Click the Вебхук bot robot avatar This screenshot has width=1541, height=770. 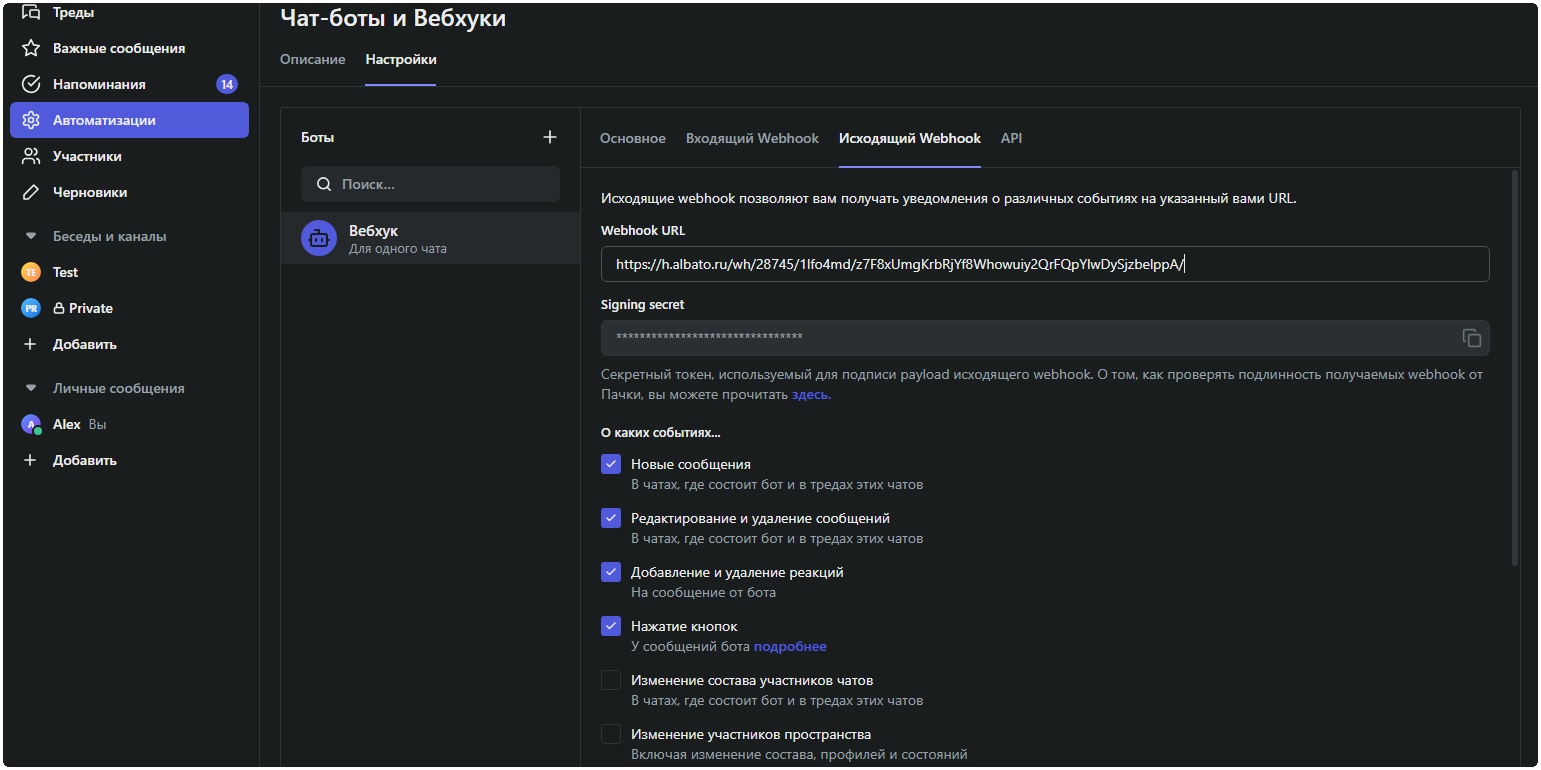319,239
